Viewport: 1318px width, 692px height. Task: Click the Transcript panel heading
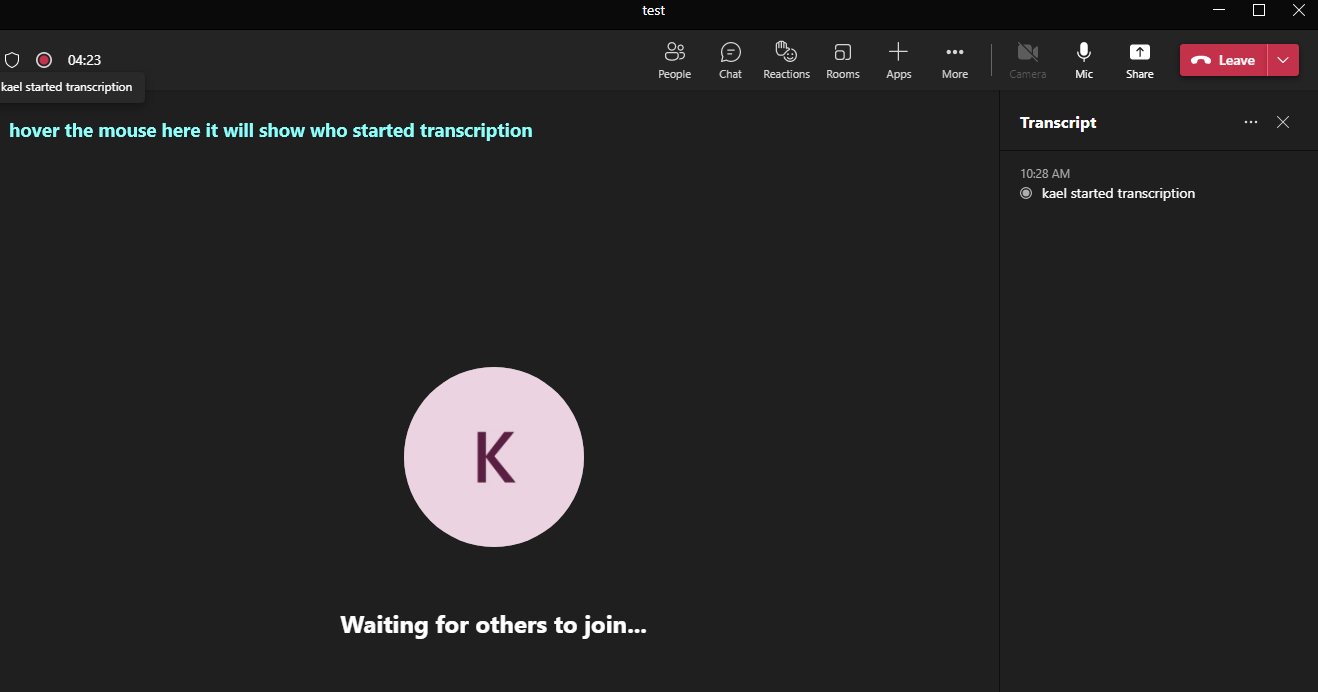click(1058, 122)
